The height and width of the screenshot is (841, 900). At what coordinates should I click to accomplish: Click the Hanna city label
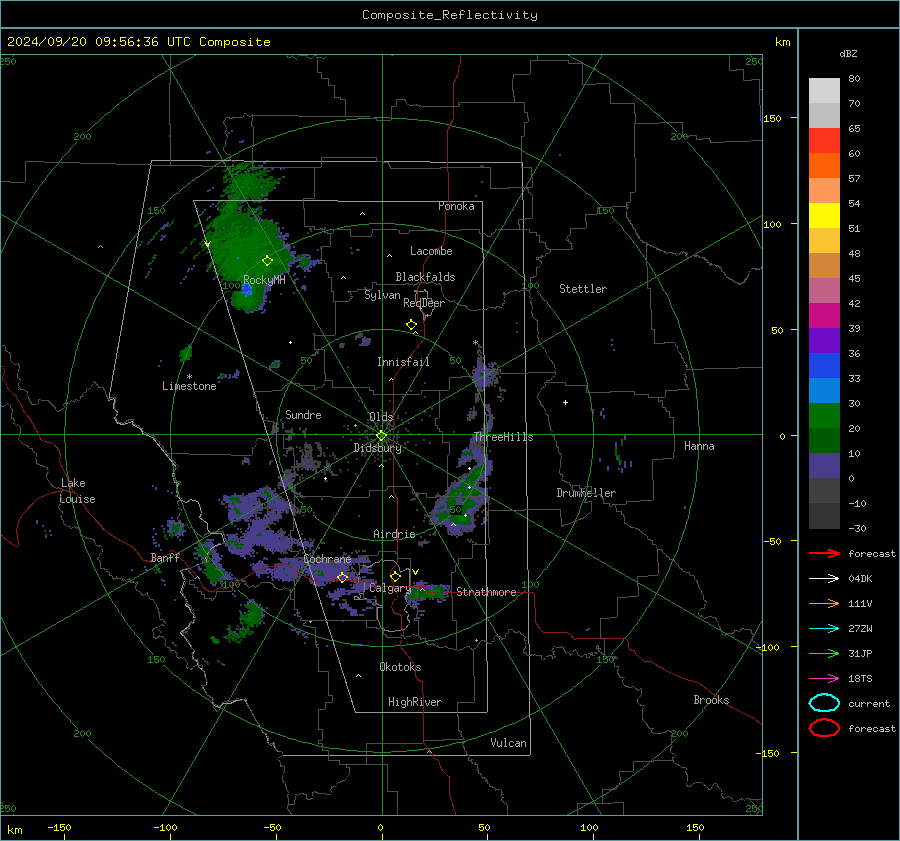699,446
